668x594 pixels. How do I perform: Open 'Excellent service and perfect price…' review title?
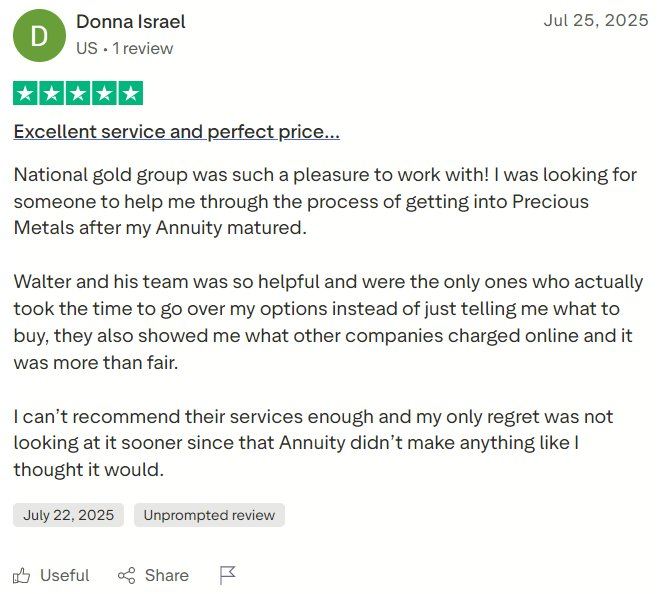point(176,132)
